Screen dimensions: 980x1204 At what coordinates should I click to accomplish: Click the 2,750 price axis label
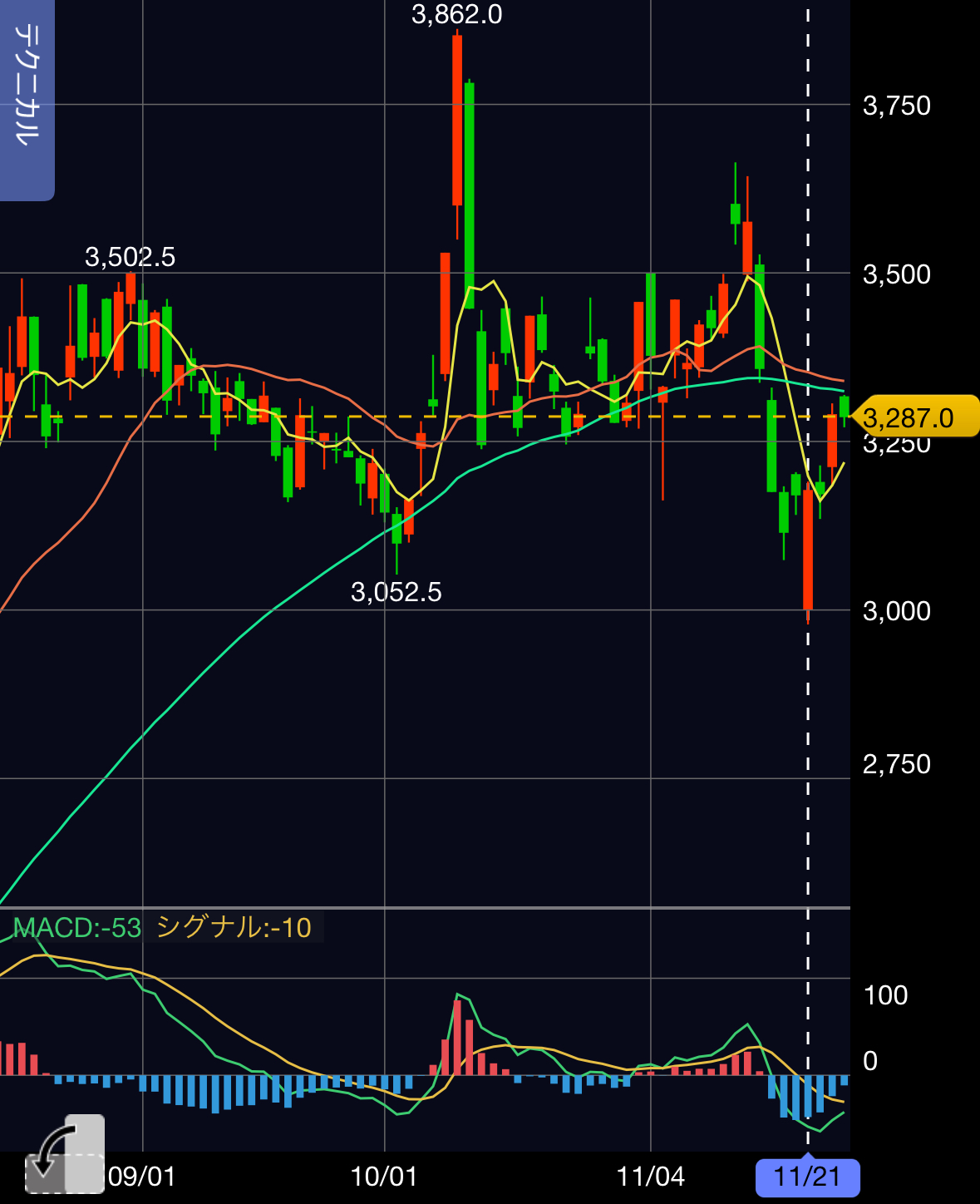coord(896,764)
